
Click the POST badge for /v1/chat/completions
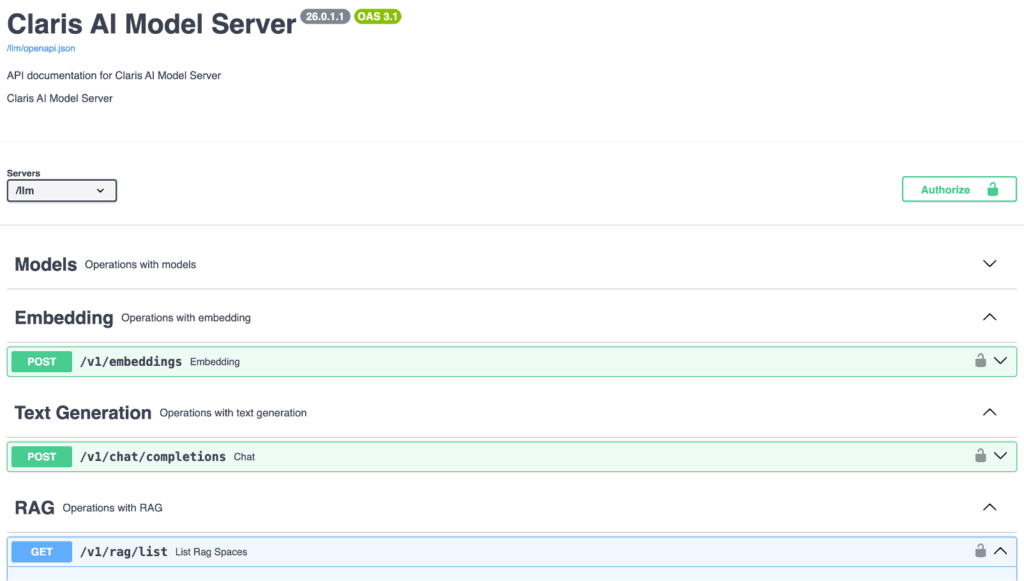coord(42,457)
